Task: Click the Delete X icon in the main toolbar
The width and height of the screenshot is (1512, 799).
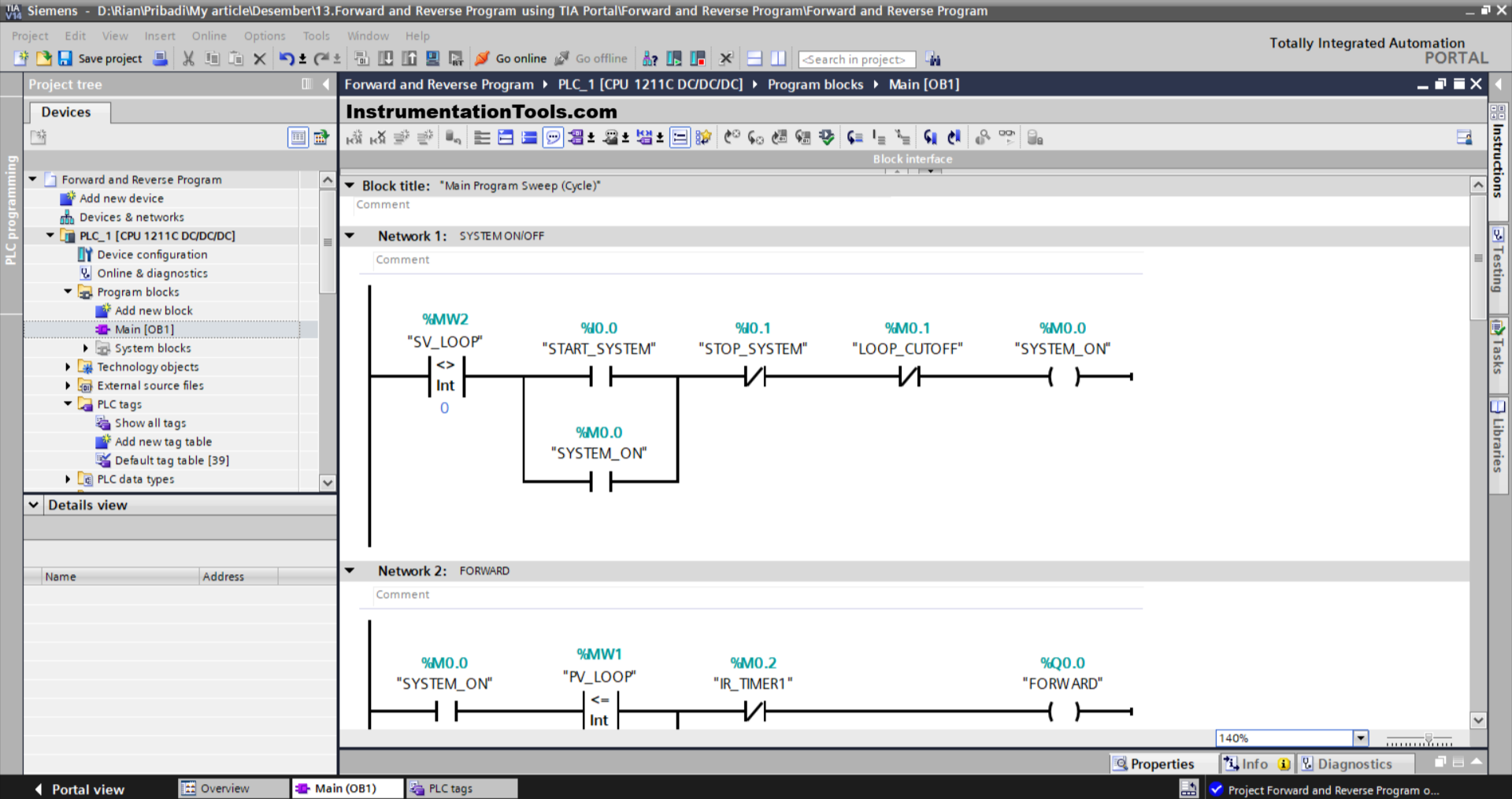Action: [259, 58]
